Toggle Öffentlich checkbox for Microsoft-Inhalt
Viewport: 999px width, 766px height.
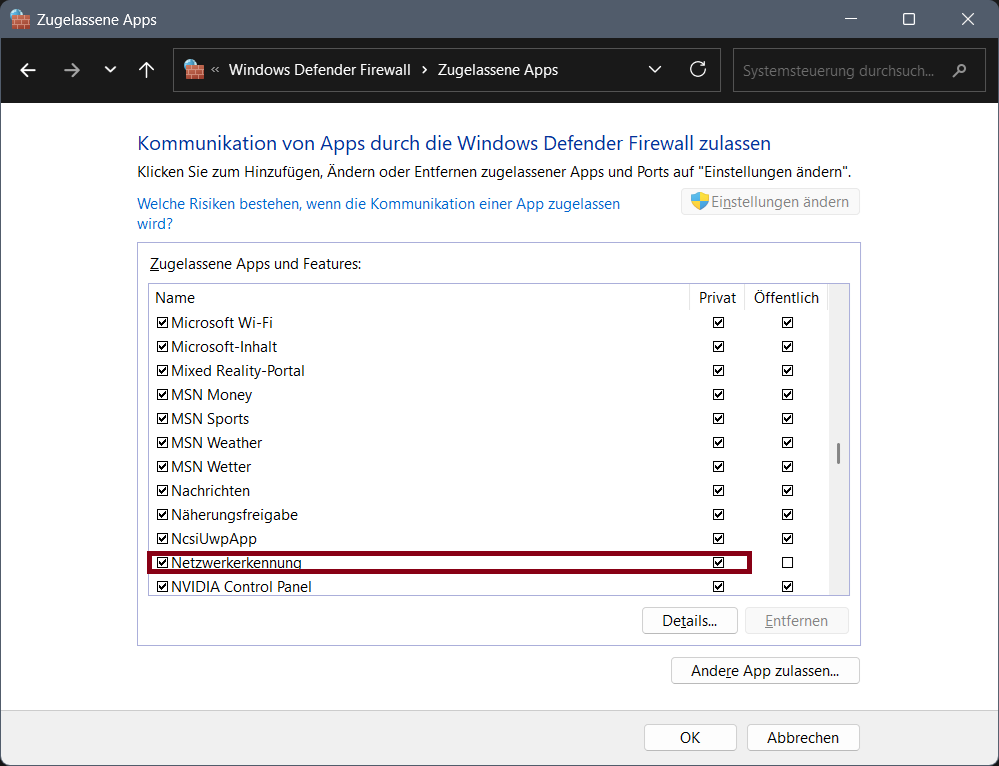point(787,347)
